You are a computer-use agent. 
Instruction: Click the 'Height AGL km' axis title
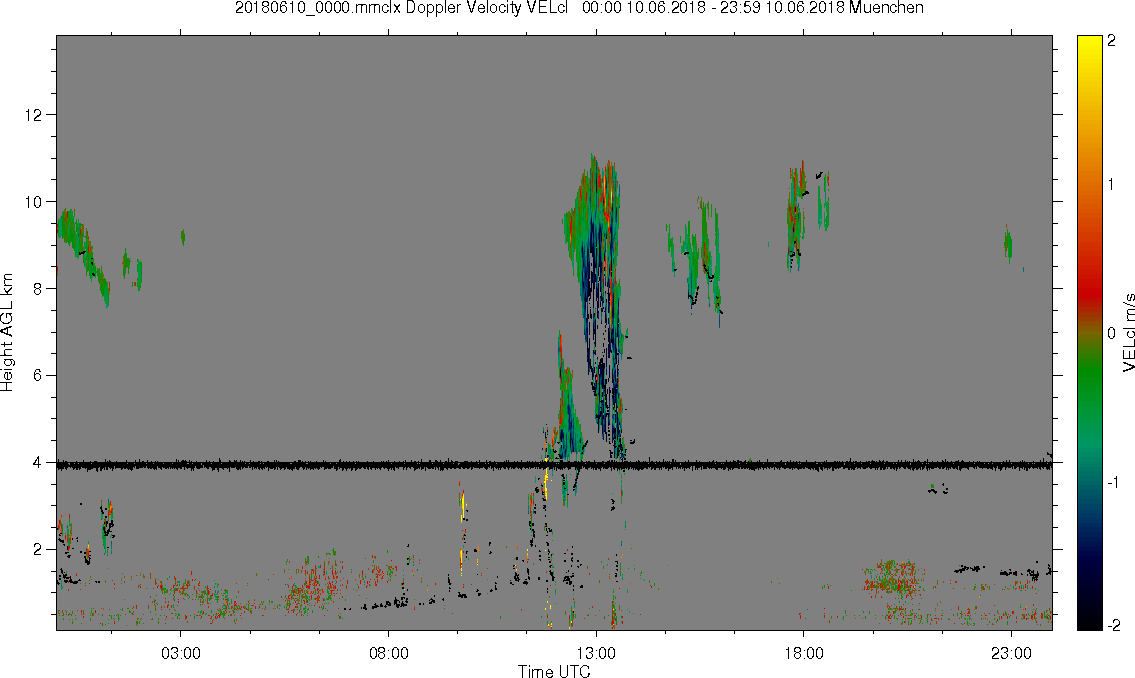click(x=7, y=332)
